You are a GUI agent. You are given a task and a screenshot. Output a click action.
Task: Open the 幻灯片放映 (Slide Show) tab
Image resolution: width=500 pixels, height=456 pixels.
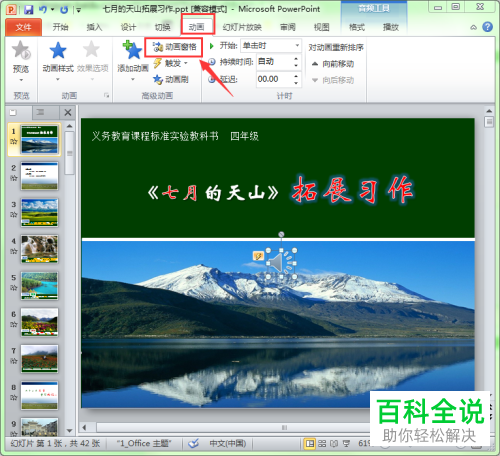(242, 27)
